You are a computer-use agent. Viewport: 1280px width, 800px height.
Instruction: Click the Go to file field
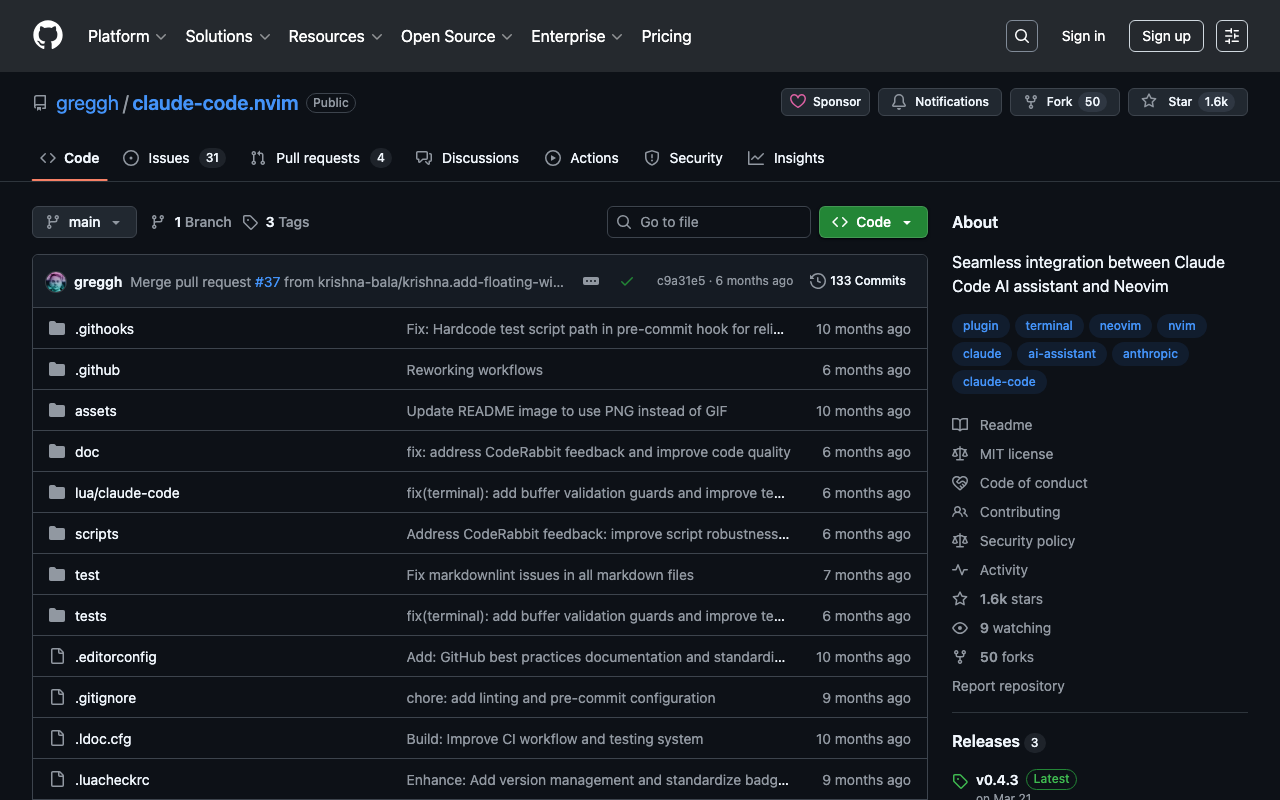[x=709, y=222]
